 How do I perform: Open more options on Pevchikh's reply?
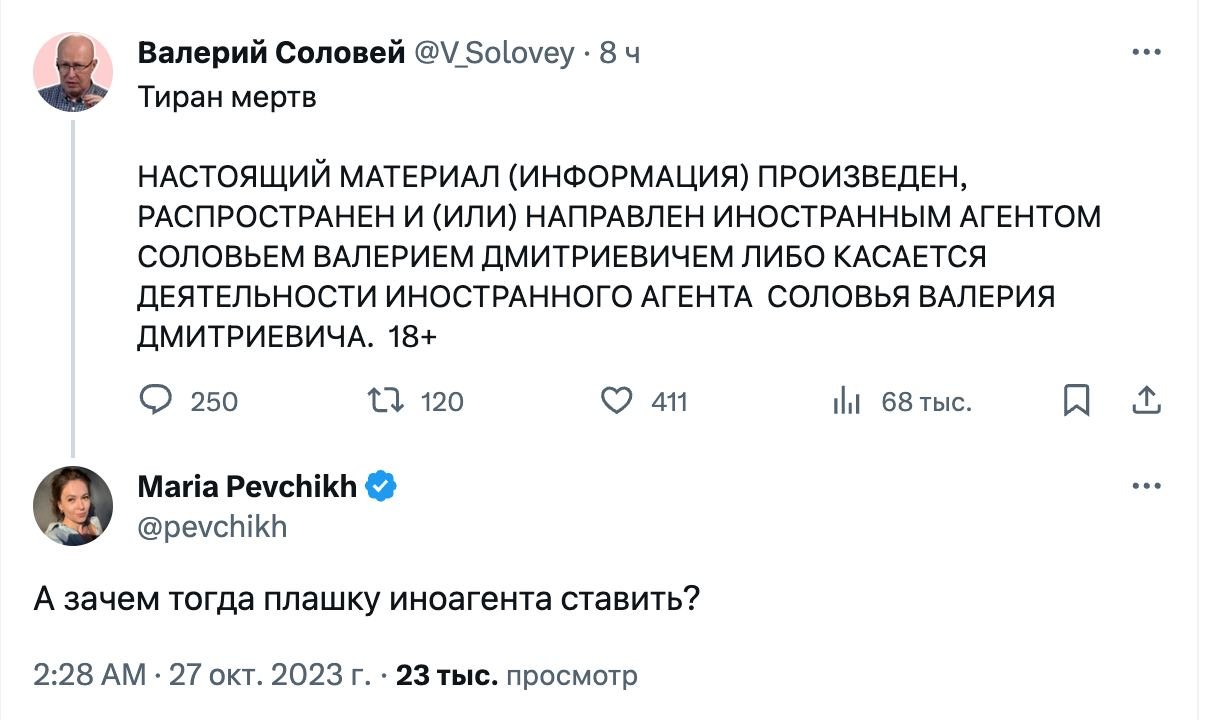[x=1145, y=487]
